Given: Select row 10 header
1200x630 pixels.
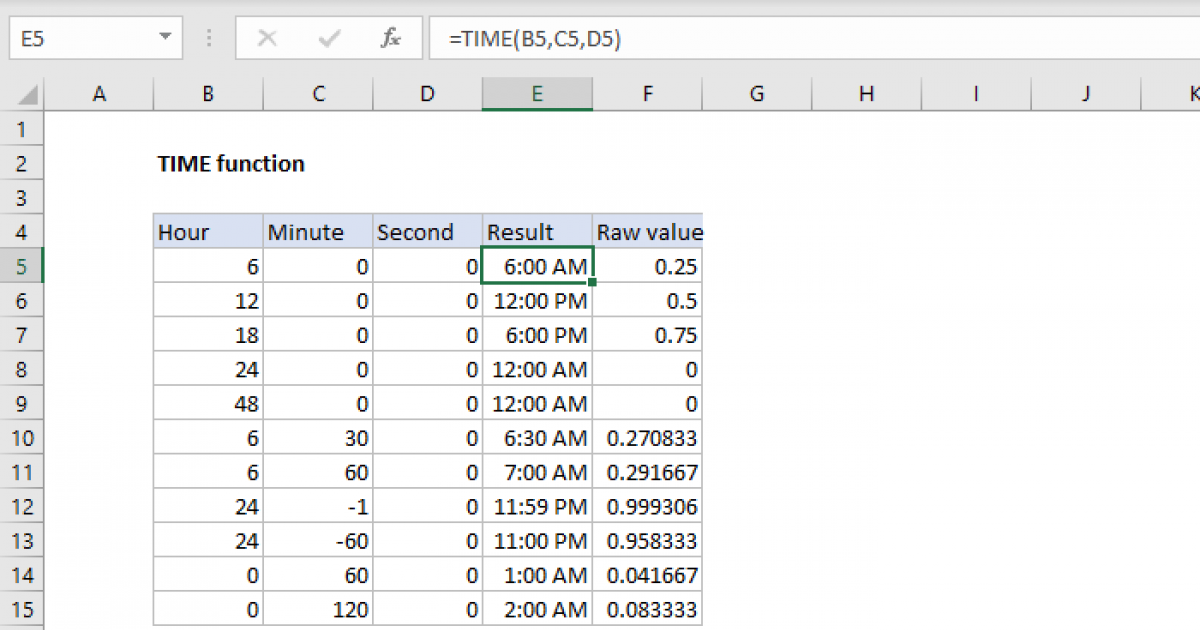Looking at the screenshot, I should [22, 438].
